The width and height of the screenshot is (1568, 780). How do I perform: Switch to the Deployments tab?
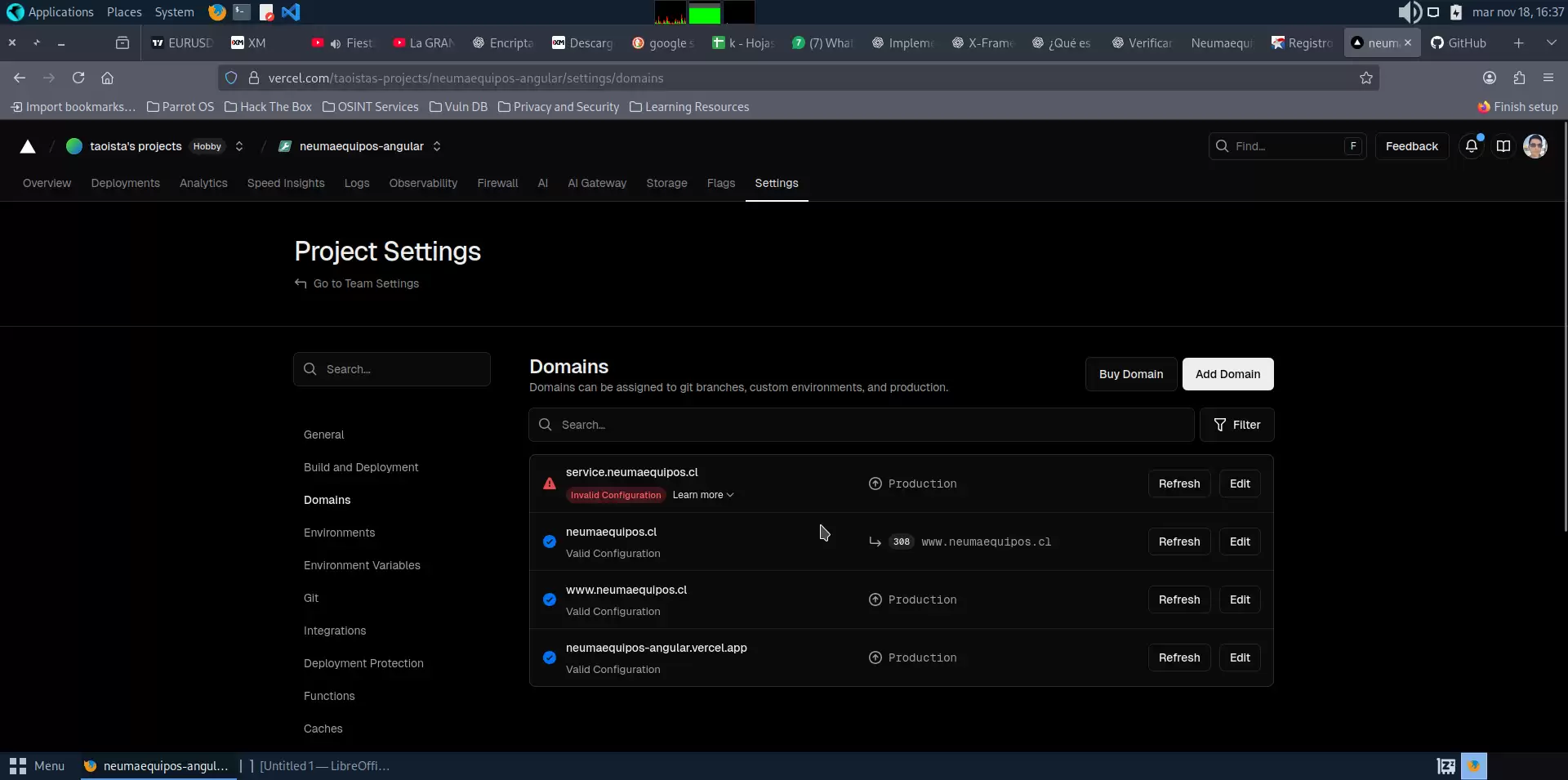click(x=126, y=183)
